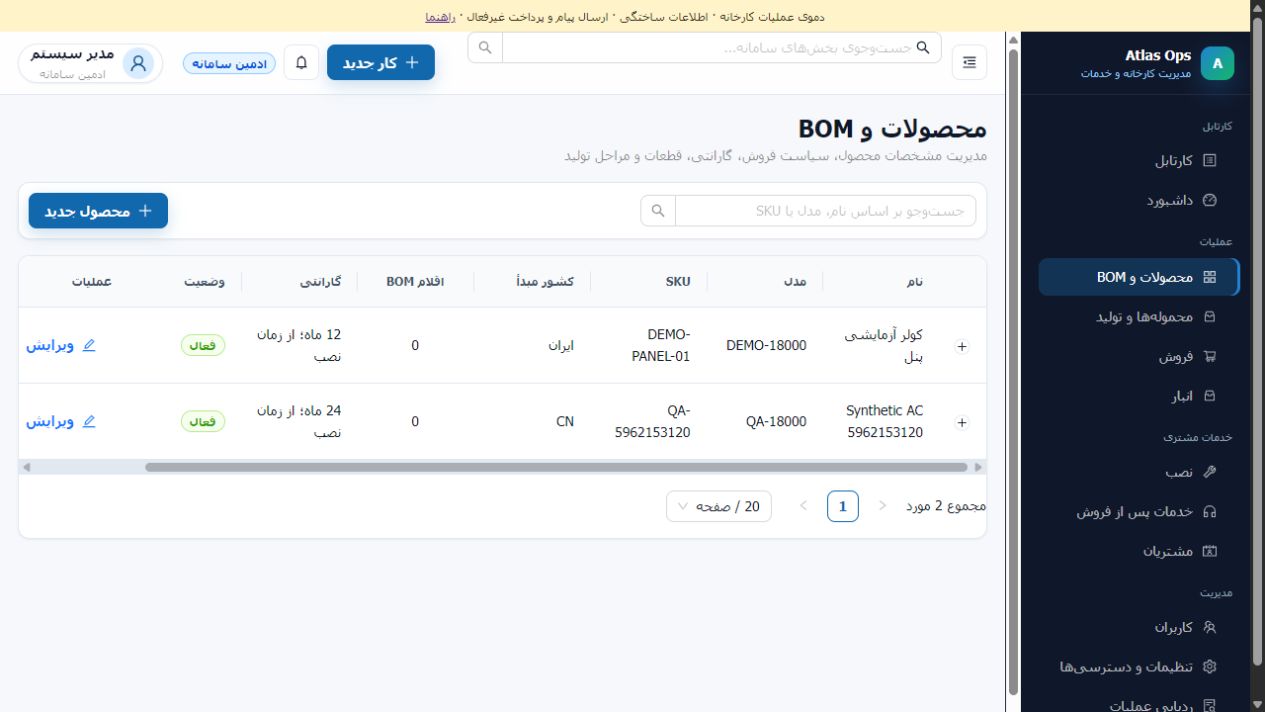The height and width of the screenshot is (712, 1265).
Task: Focus the global system search field
Action: coord(721,47)
